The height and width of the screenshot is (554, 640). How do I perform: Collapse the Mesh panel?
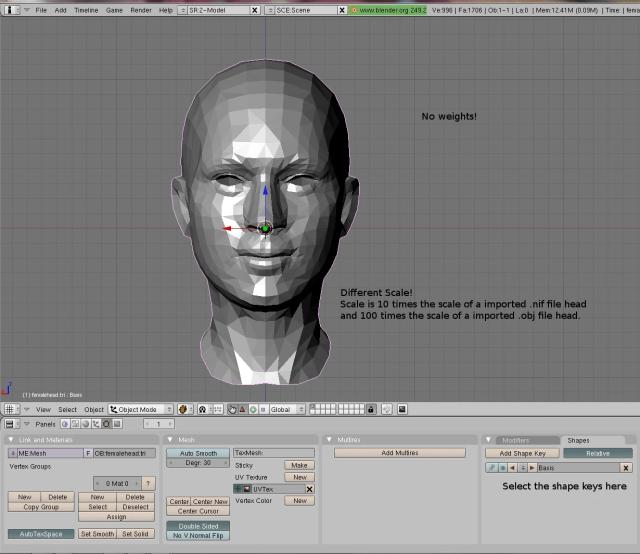(170, 440)
